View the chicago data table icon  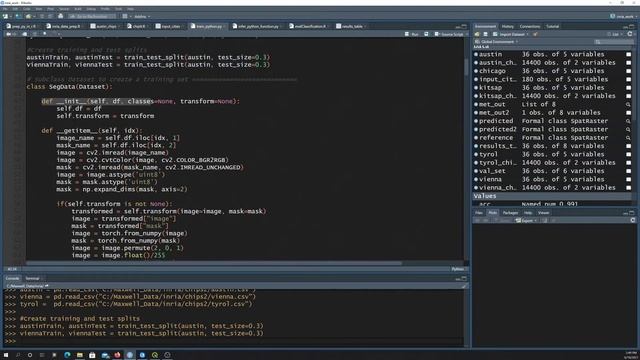(629, 71)
